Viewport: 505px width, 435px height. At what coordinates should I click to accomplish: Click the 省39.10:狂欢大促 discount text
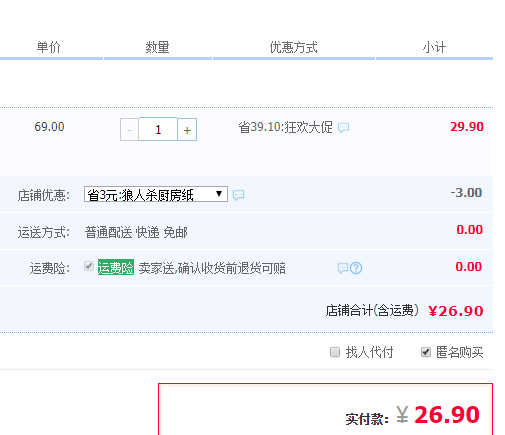(285, 127)
